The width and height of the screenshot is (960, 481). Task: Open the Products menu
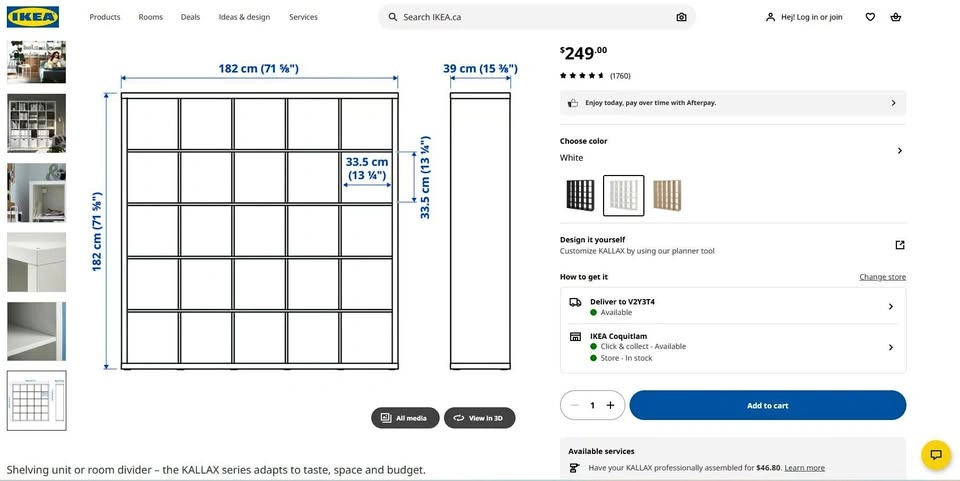pyautogui.click(x=105, y=17)
